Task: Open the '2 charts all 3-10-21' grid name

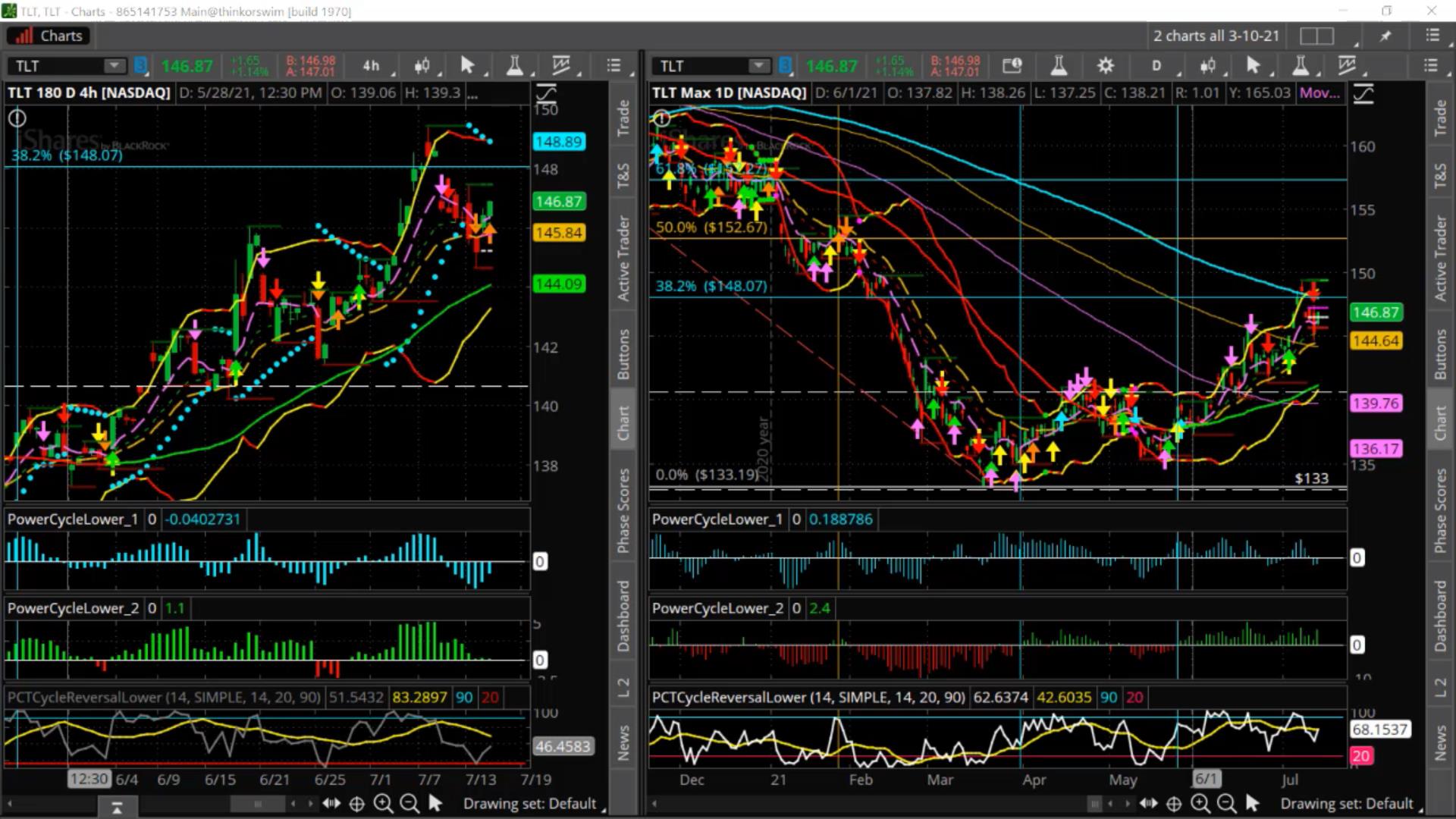Action: (x=1216, y=36)
